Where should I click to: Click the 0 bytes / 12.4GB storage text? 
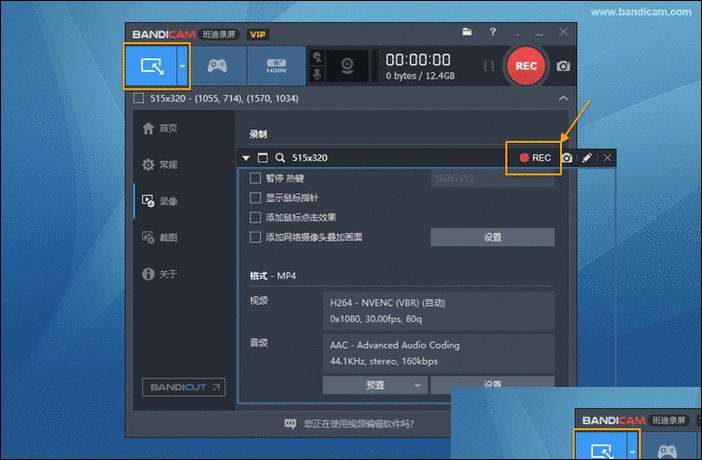(420, 76)
